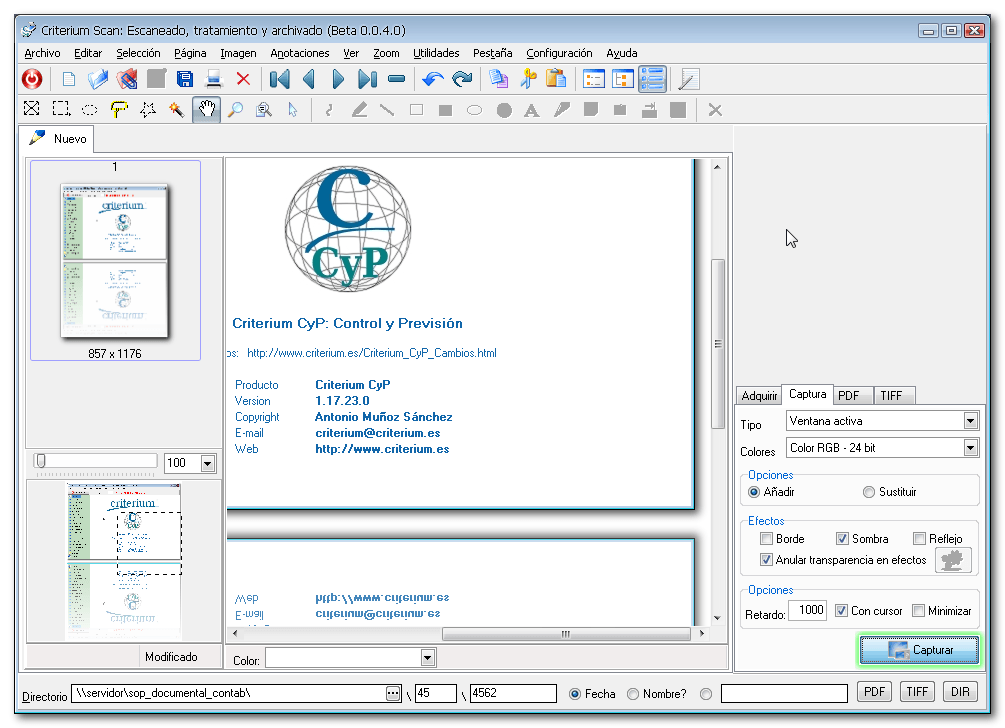Image resolution: width=1005 pixels, height=728 pixels.
Task: Select the rectangular selection tool
Action: click(x=61, y=110)
